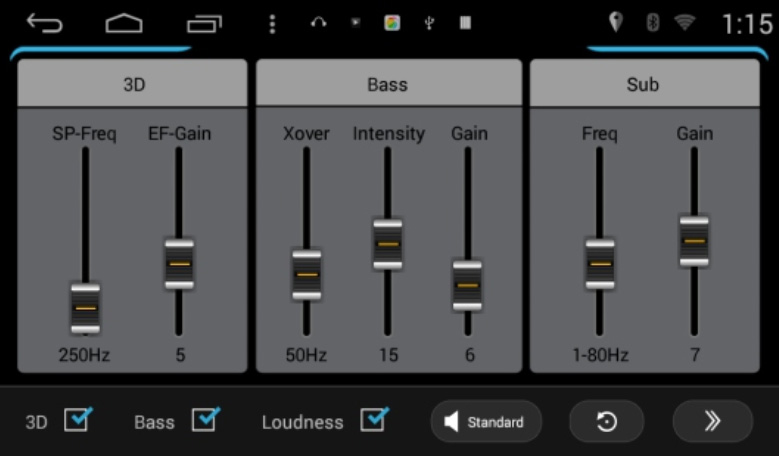Viewport: 779px width, 456px height.
Task: Click the reset circular arrow button
Action: point(606,422)
